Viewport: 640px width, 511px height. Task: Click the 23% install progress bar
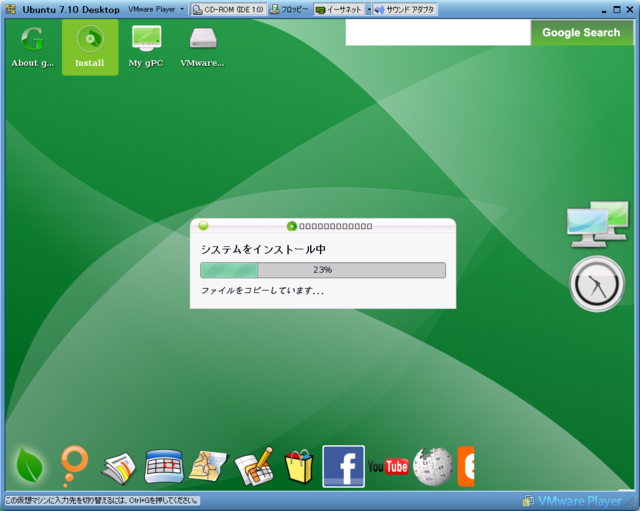coord(323,270)
